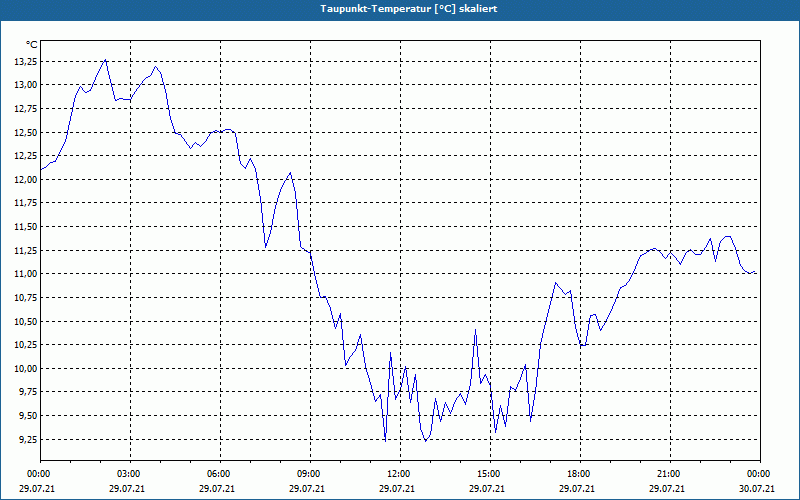
Task: Click the '12,75' y-axis value
Action: click(27, 109)
